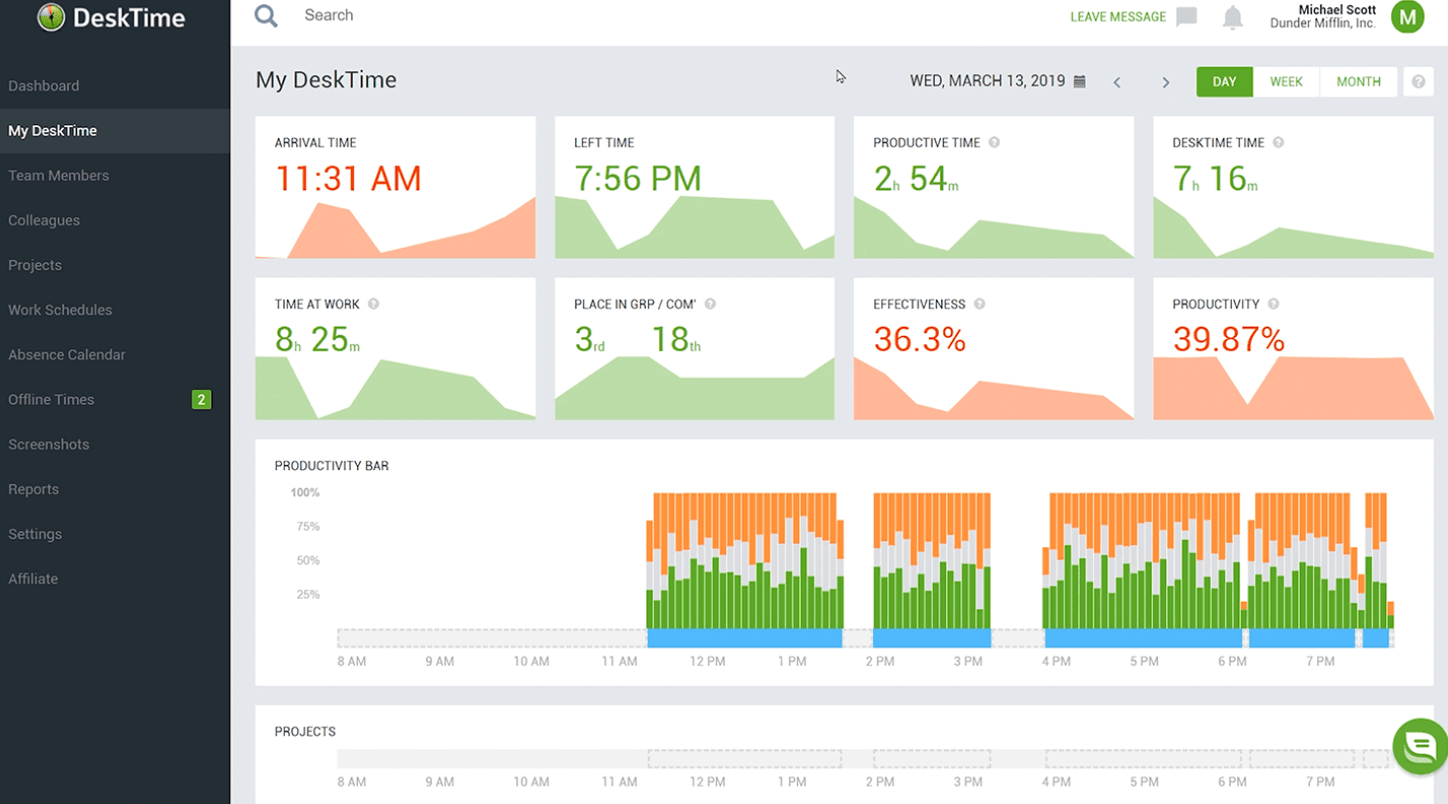
Task: Open the Absence Calendar page
Action: 66,354
